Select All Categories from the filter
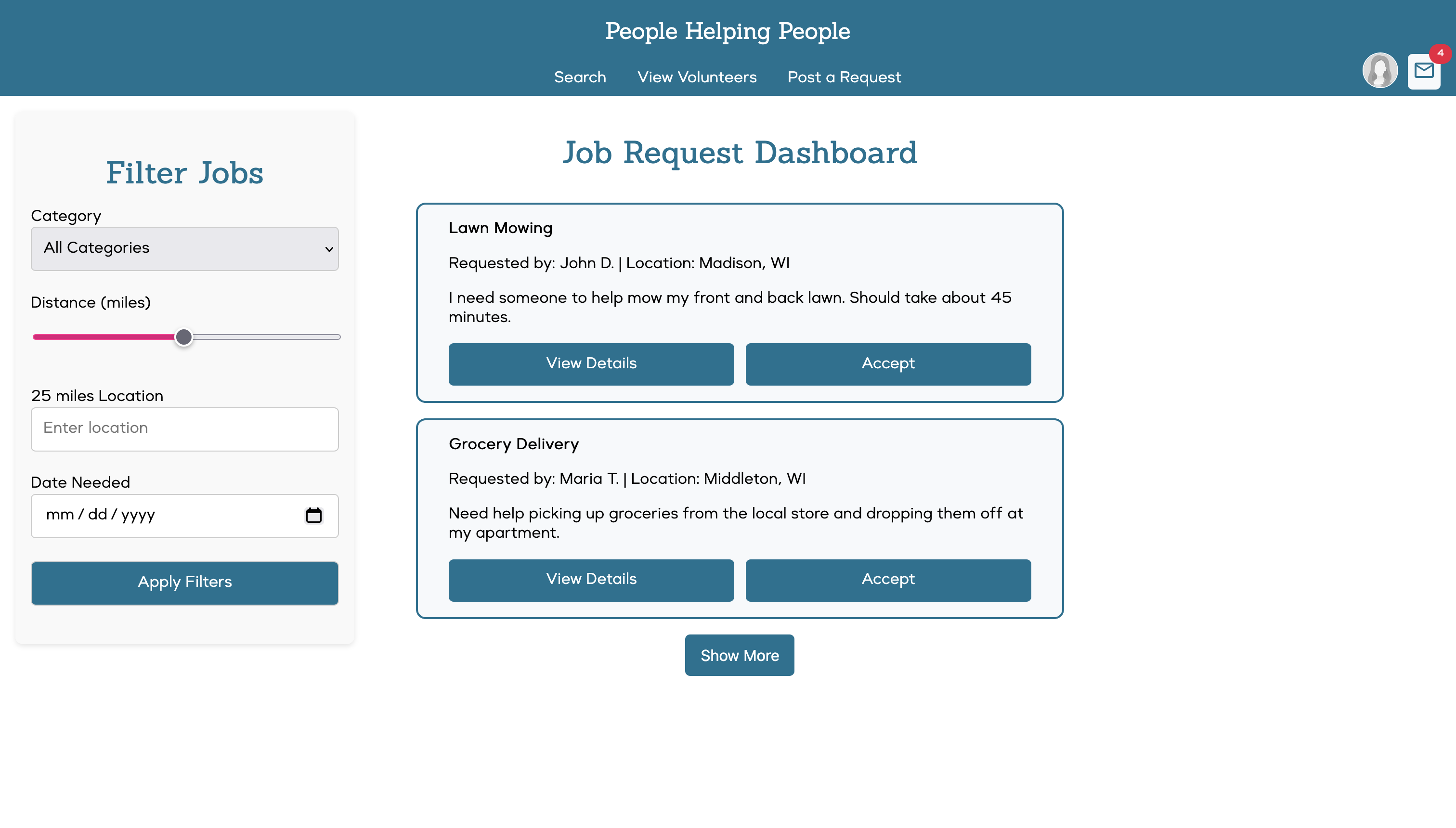The width and height of the screenshot is (1456, 828). [184, 248]
